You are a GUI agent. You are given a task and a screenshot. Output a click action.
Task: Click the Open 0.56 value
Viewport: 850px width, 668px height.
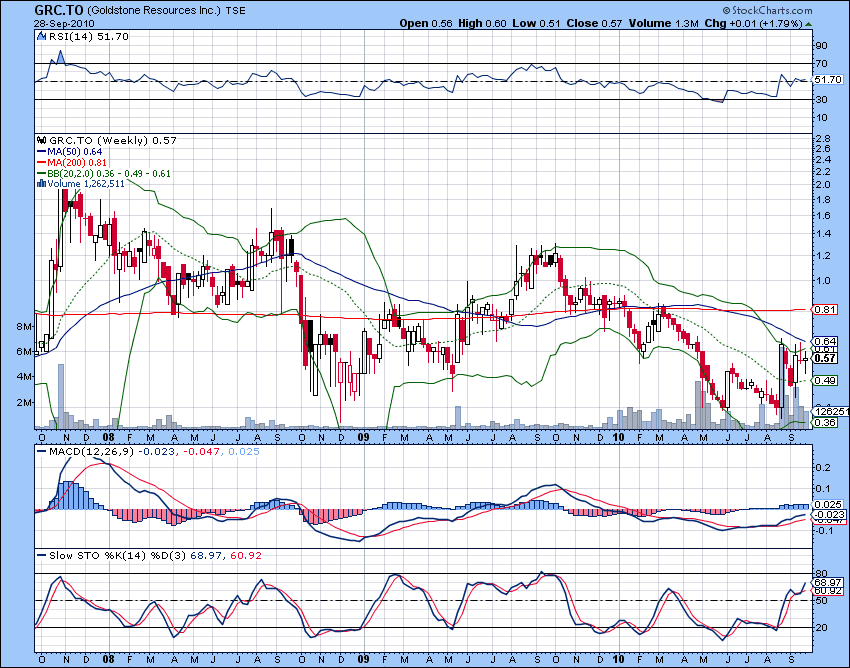426,23
